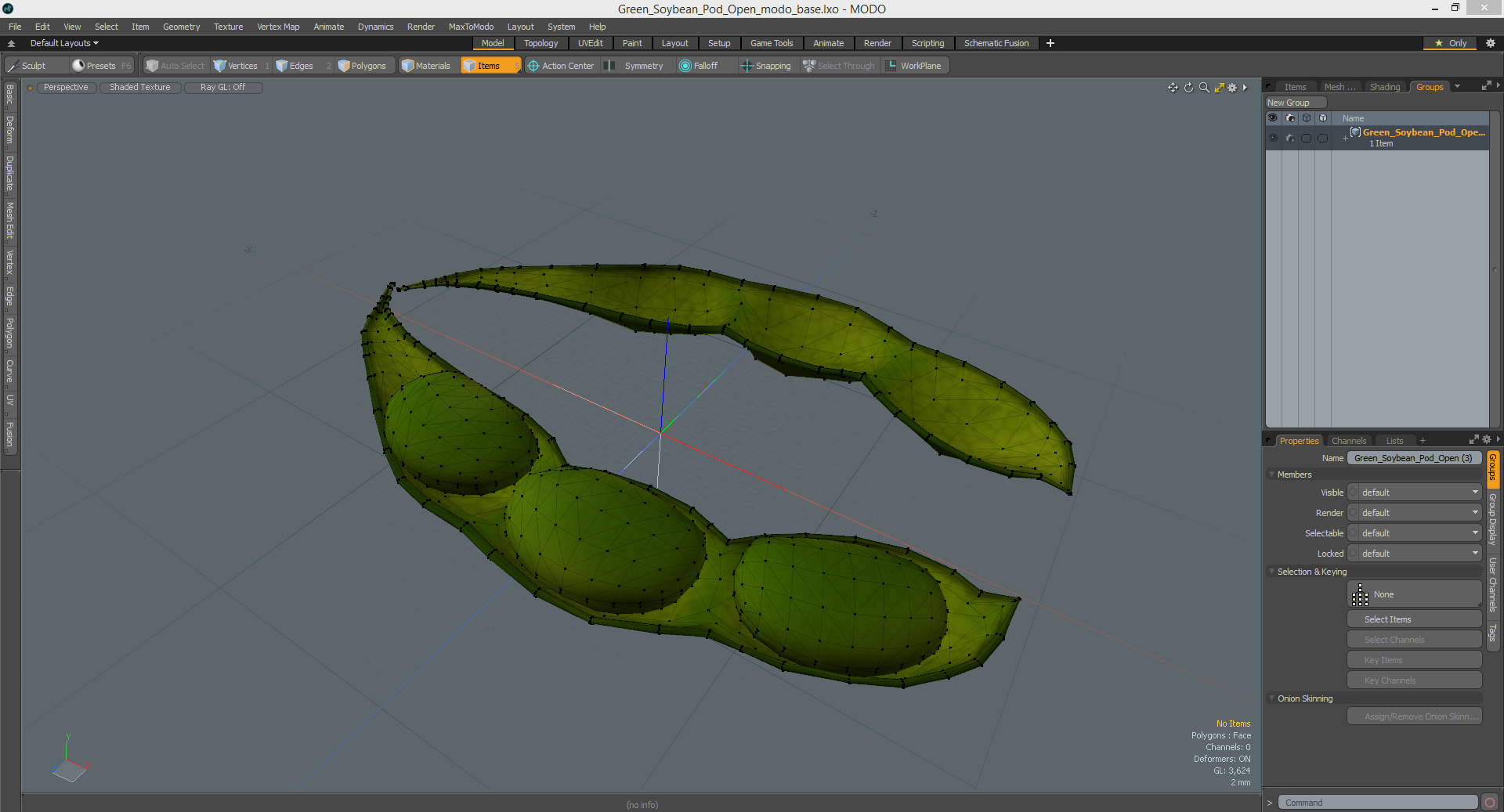Open the Presets browser
Image resolution: width=1504 pixels, height=812 pixels.
[x=101, y=66]
